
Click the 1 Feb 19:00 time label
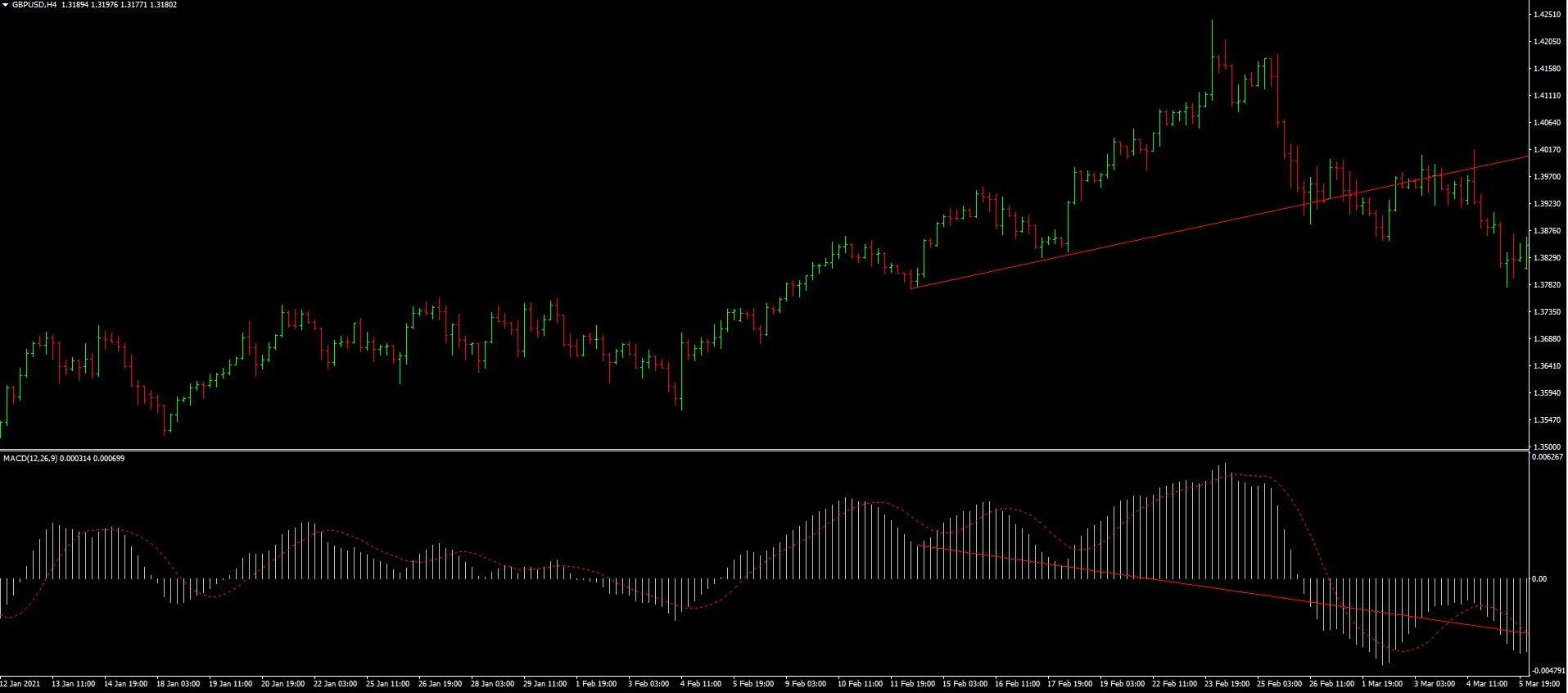596,683
